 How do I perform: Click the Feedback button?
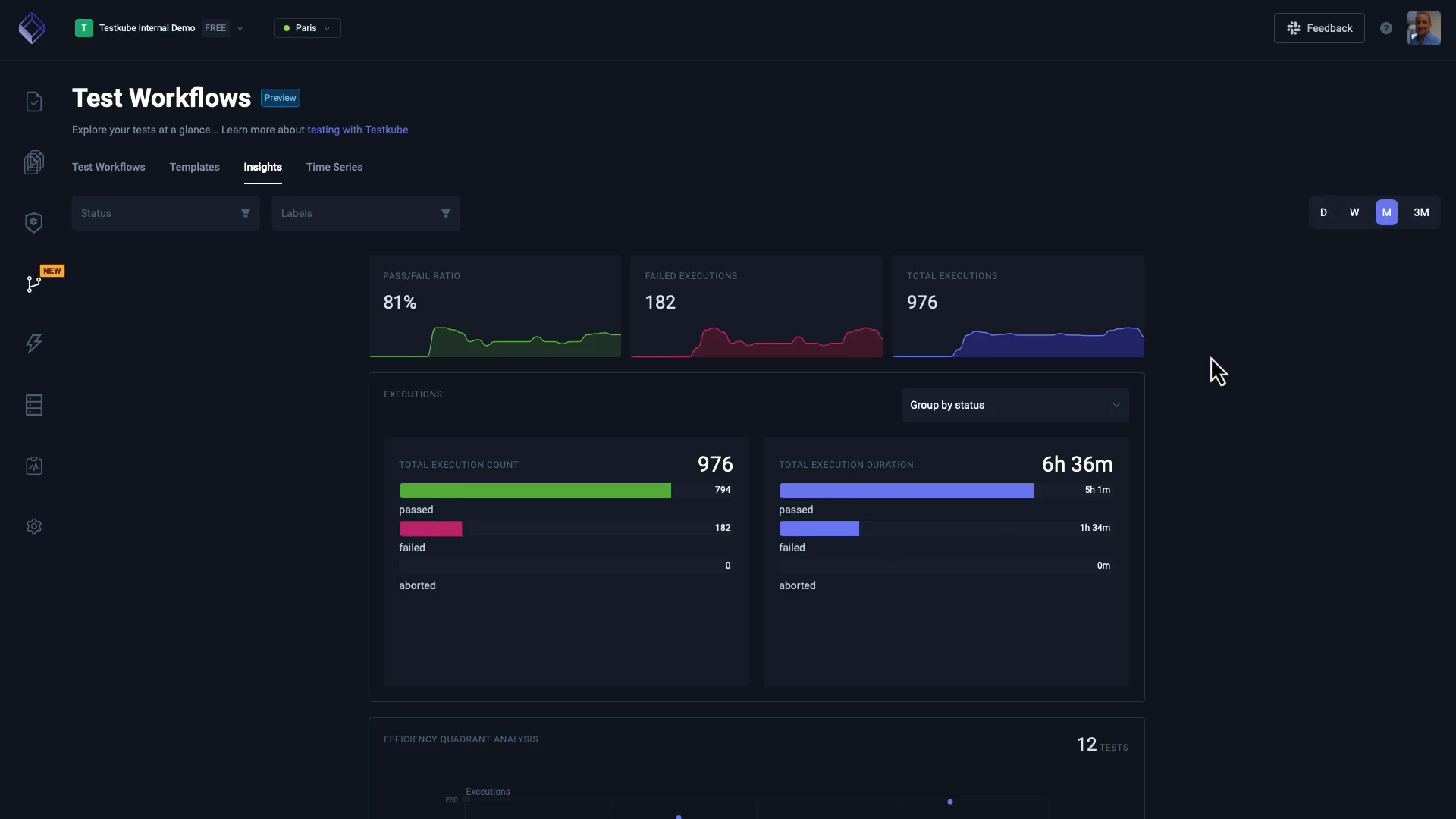click(x=1319, y=28)
